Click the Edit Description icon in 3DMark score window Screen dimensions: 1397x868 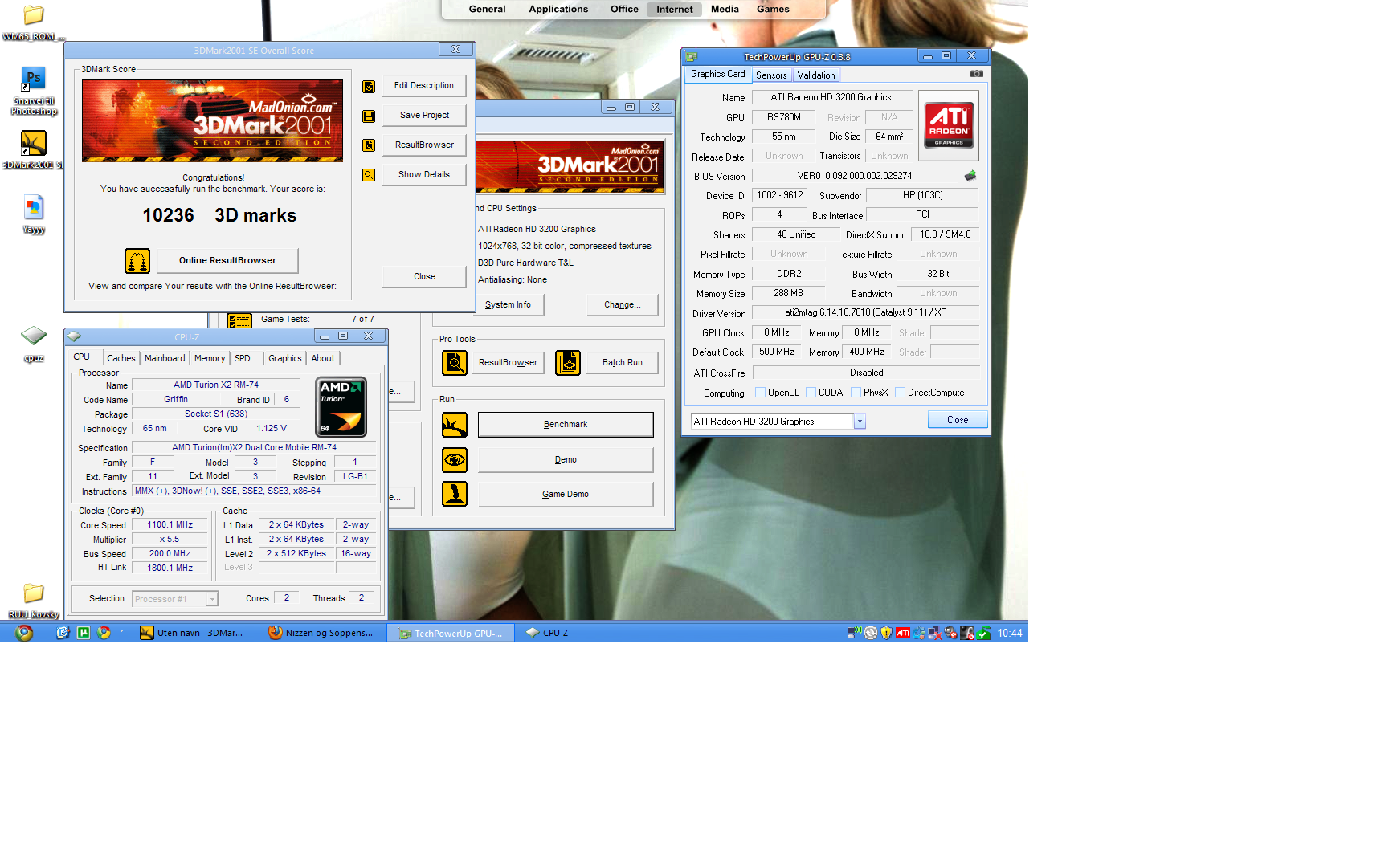pyautogui.click(x=369, y=87)
